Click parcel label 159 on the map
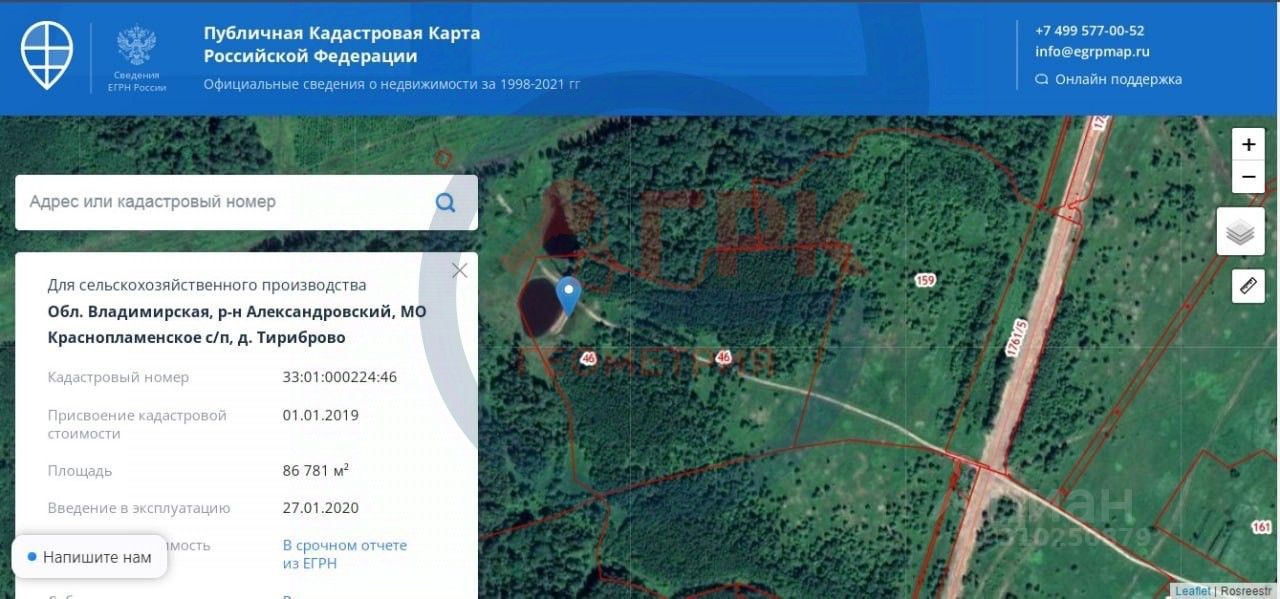This screenshot has width=1280, height=599. coord(925,280)
